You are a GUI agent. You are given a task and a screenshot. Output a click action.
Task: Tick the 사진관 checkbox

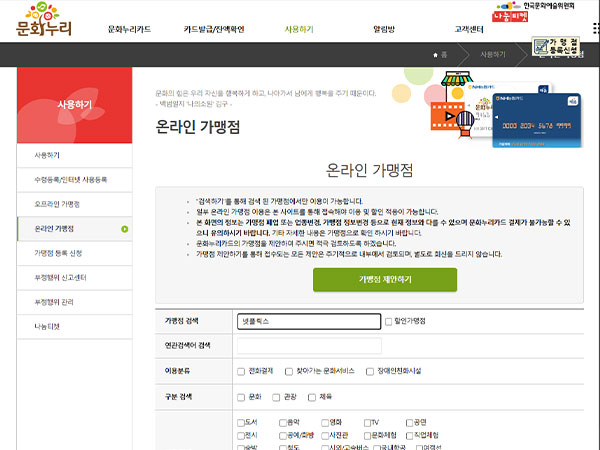click(x=325, y=435)
